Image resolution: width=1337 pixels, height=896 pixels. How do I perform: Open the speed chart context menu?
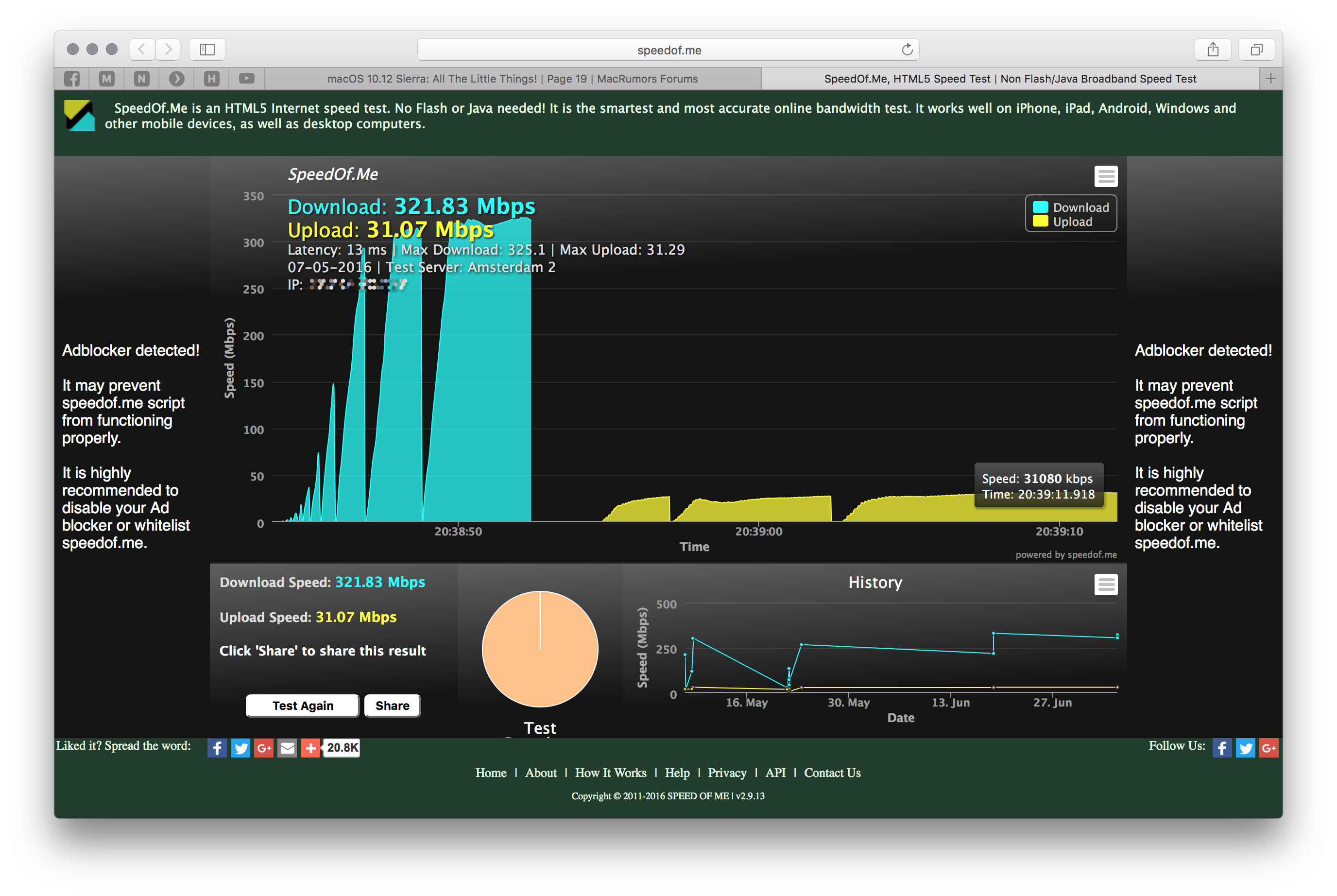(1106, 176)
